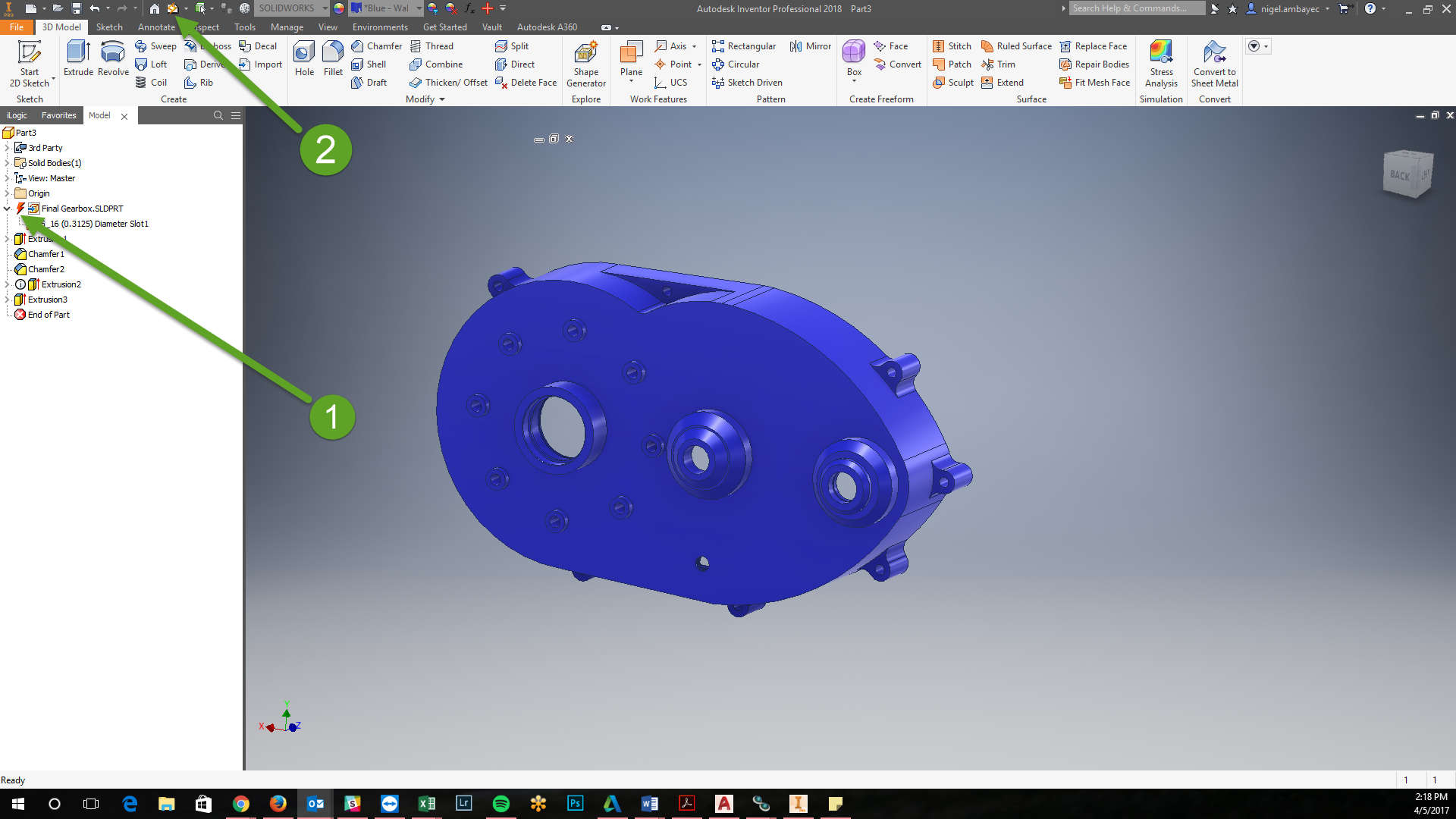1456x819 pixels.
Task: Open the Mirror pattern tool
Action: point(809,45)
